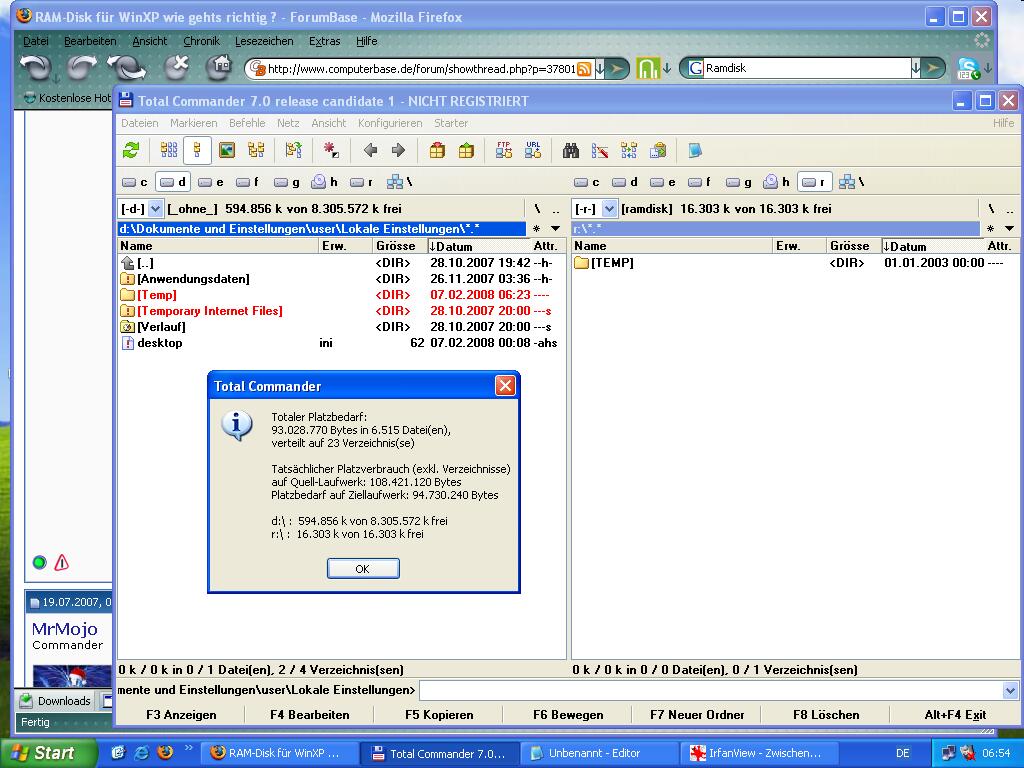Expand Firefox taskbar quick launch chevron
The height and width of the screenshot is (768, 1024).
point(189,748)
